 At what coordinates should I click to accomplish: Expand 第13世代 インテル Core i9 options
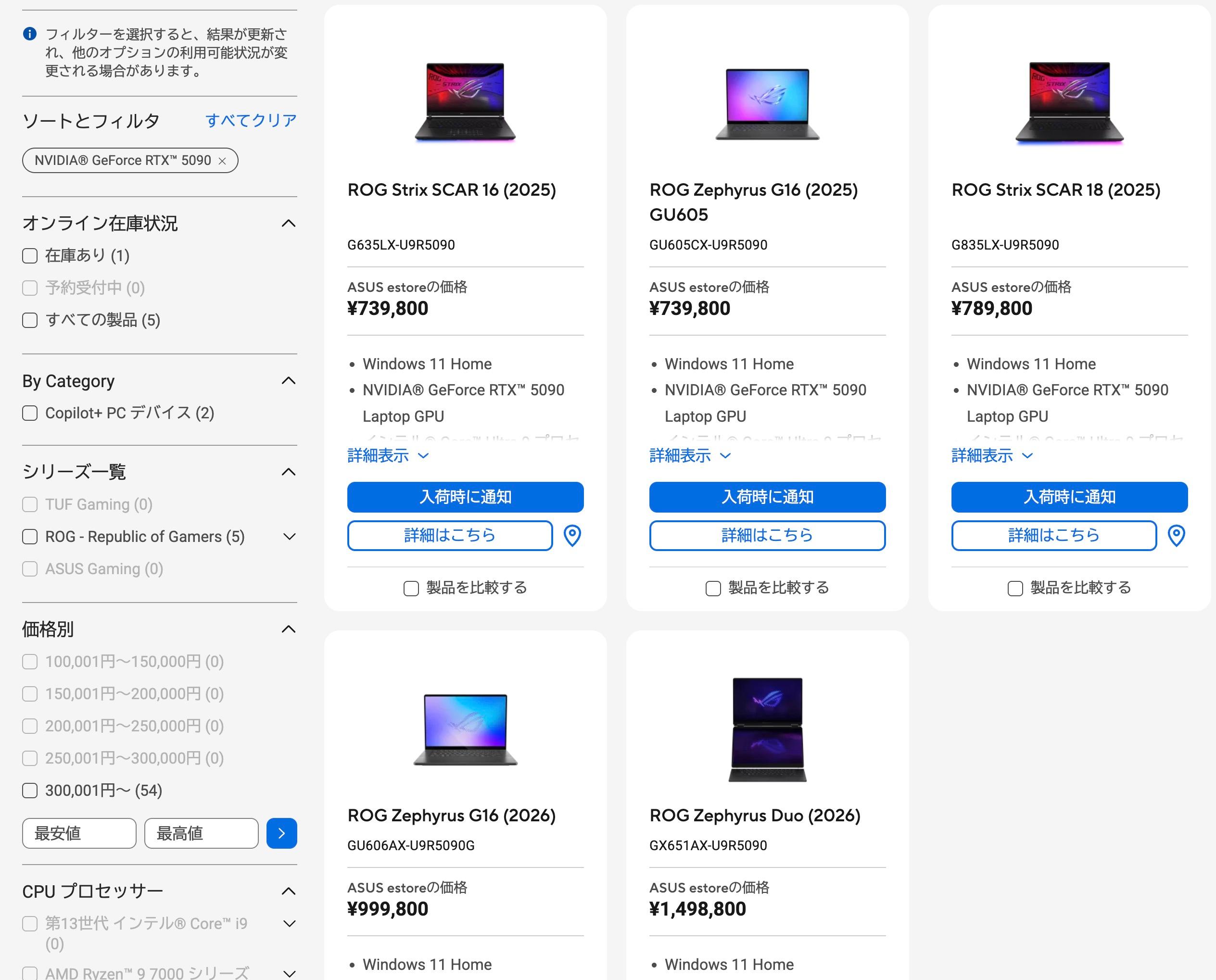(x=289, y=924)
